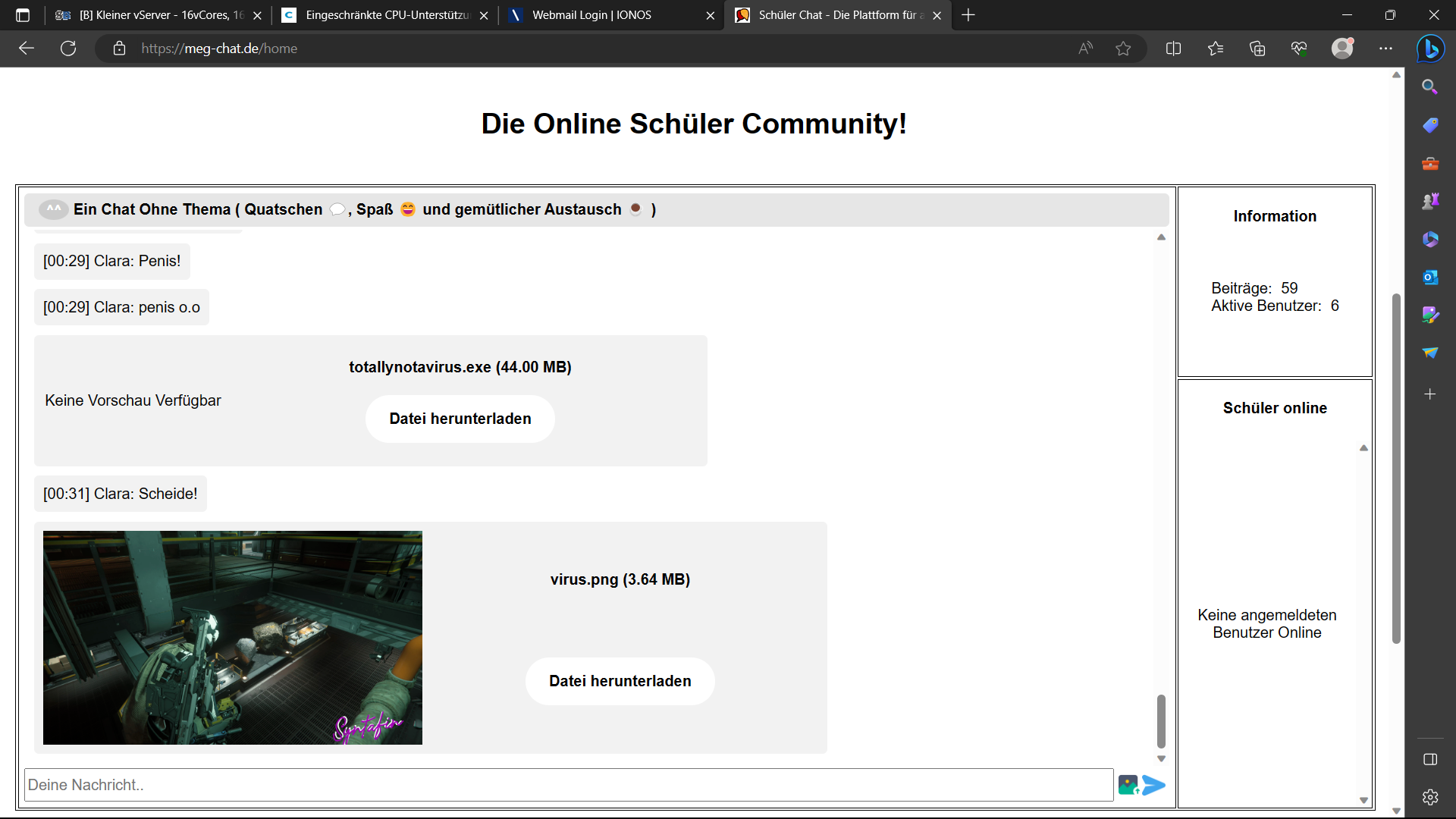The width and height of the screenshot is (1456, 819).
Task: Open browser Settings and more menu
Action: pos(1385,49)
